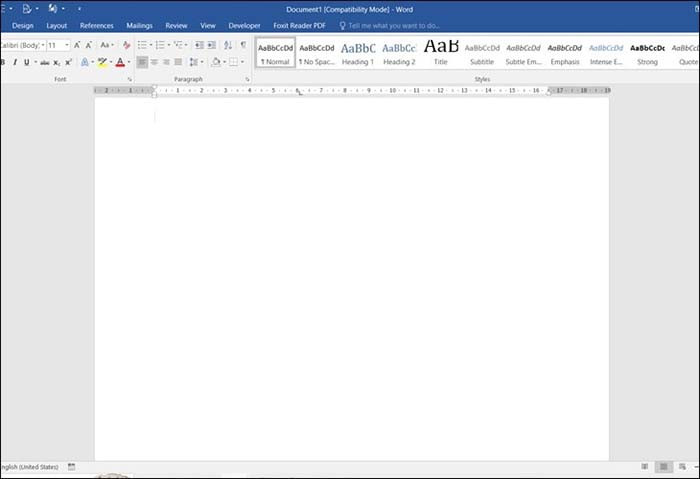Apply the Subtle Emphasis style
Viewport: 700px width, 479px height.
[x=523, y=53]
